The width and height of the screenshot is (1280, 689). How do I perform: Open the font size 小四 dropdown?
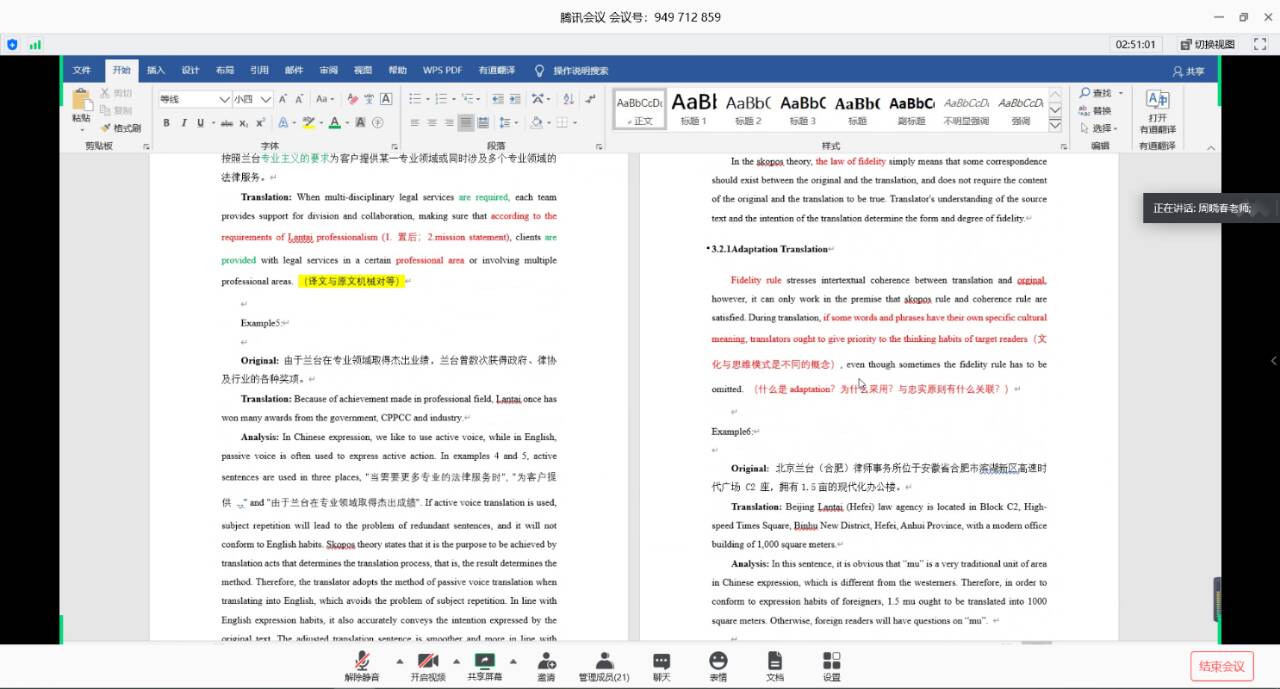pyautogui.click(x=266, y=99)
